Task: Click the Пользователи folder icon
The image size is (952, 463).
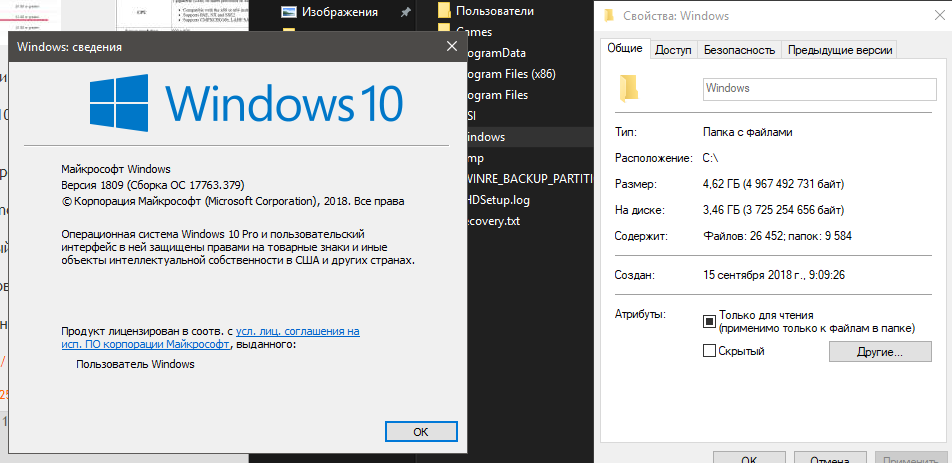Action: point(444,10)
